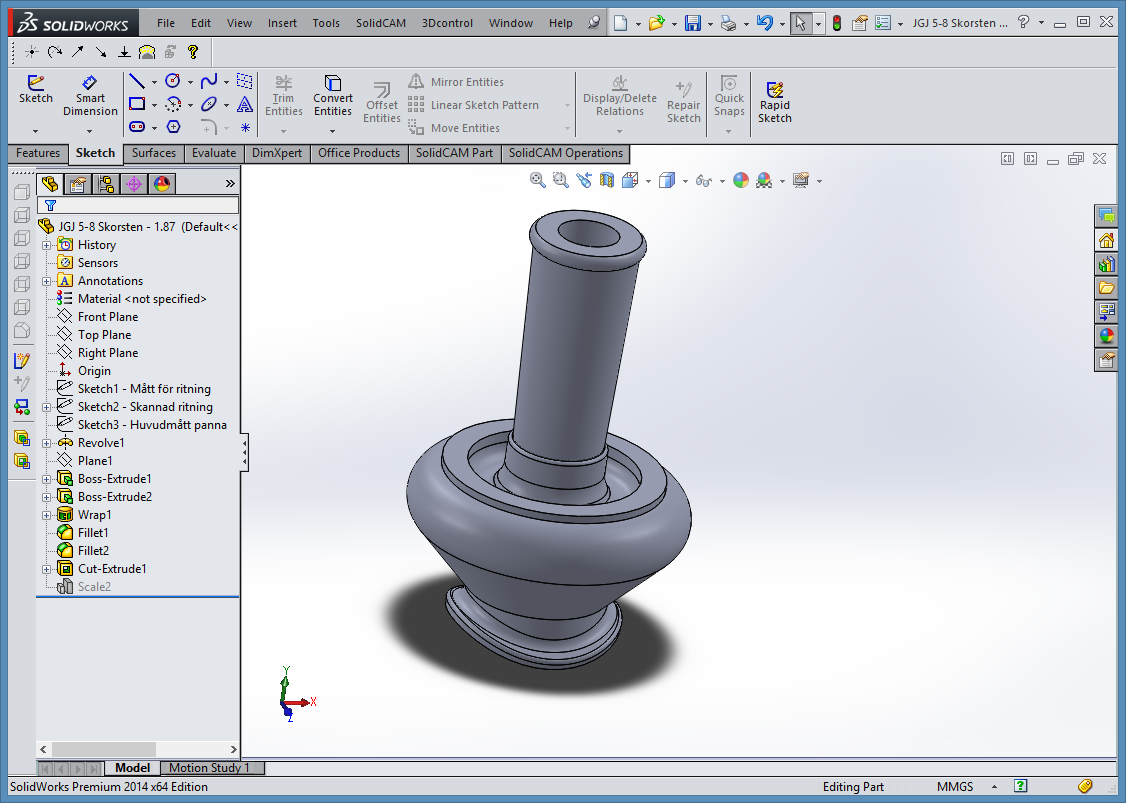
Task: Expand the manager pane chevron
Action: tap(230, 184)
